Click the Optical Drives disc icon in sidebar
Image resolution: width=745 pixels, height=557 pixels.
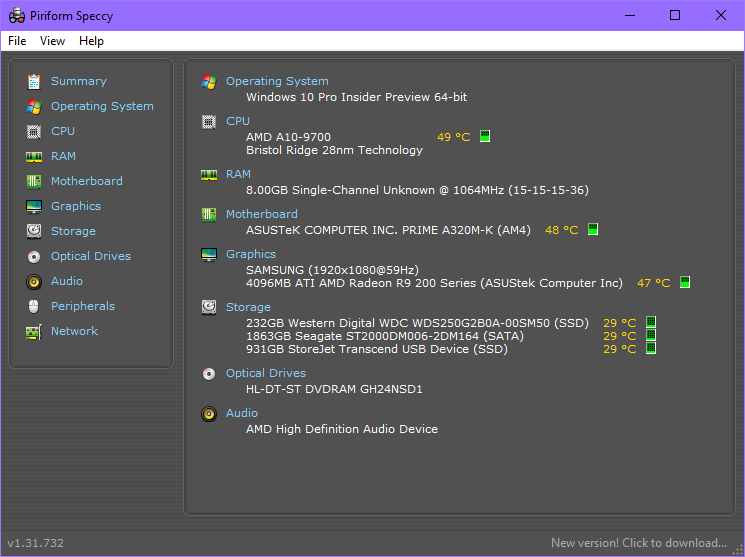(34, 256)
